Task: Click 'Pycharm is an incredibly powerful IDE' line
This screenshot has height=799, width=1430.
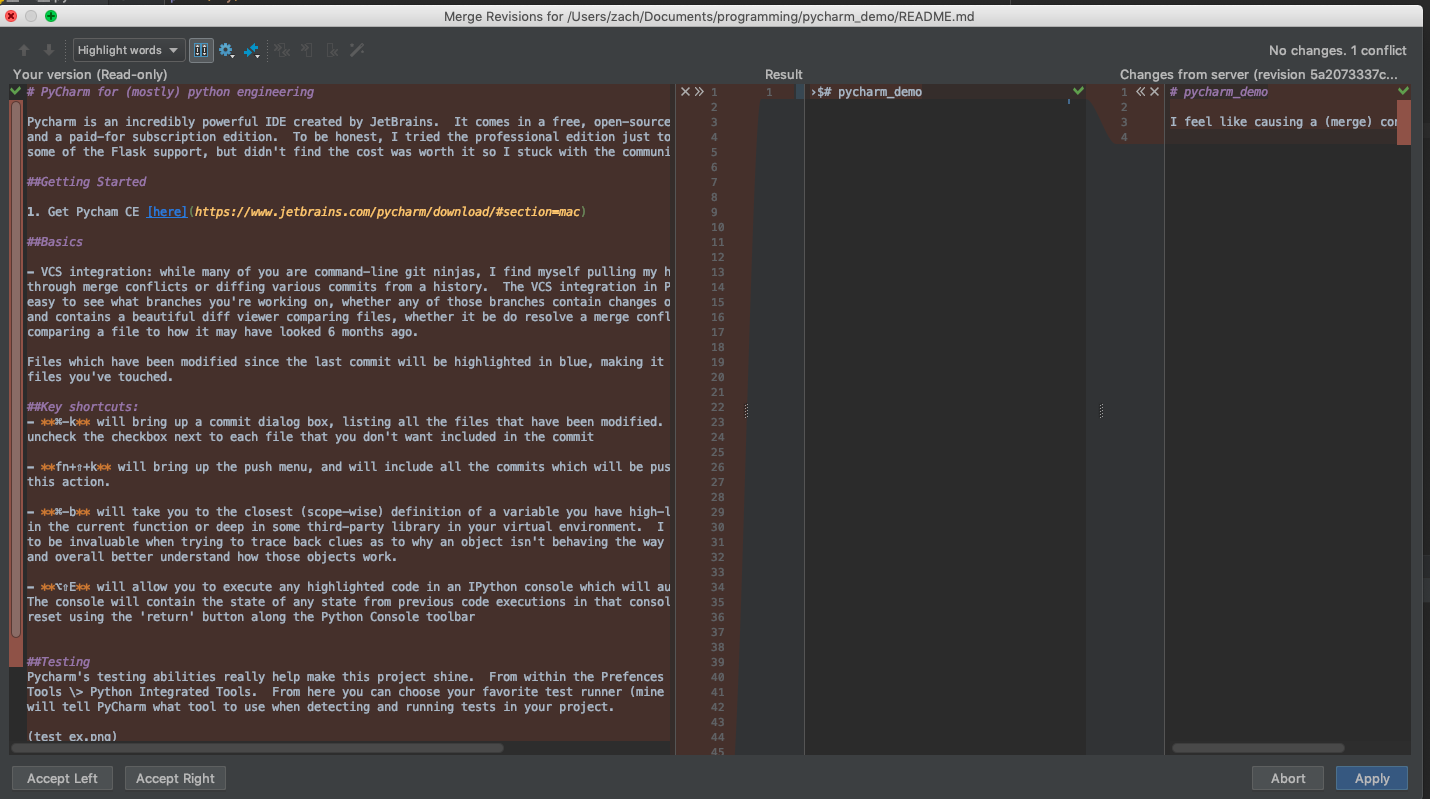Action: [x=348, y=122]
